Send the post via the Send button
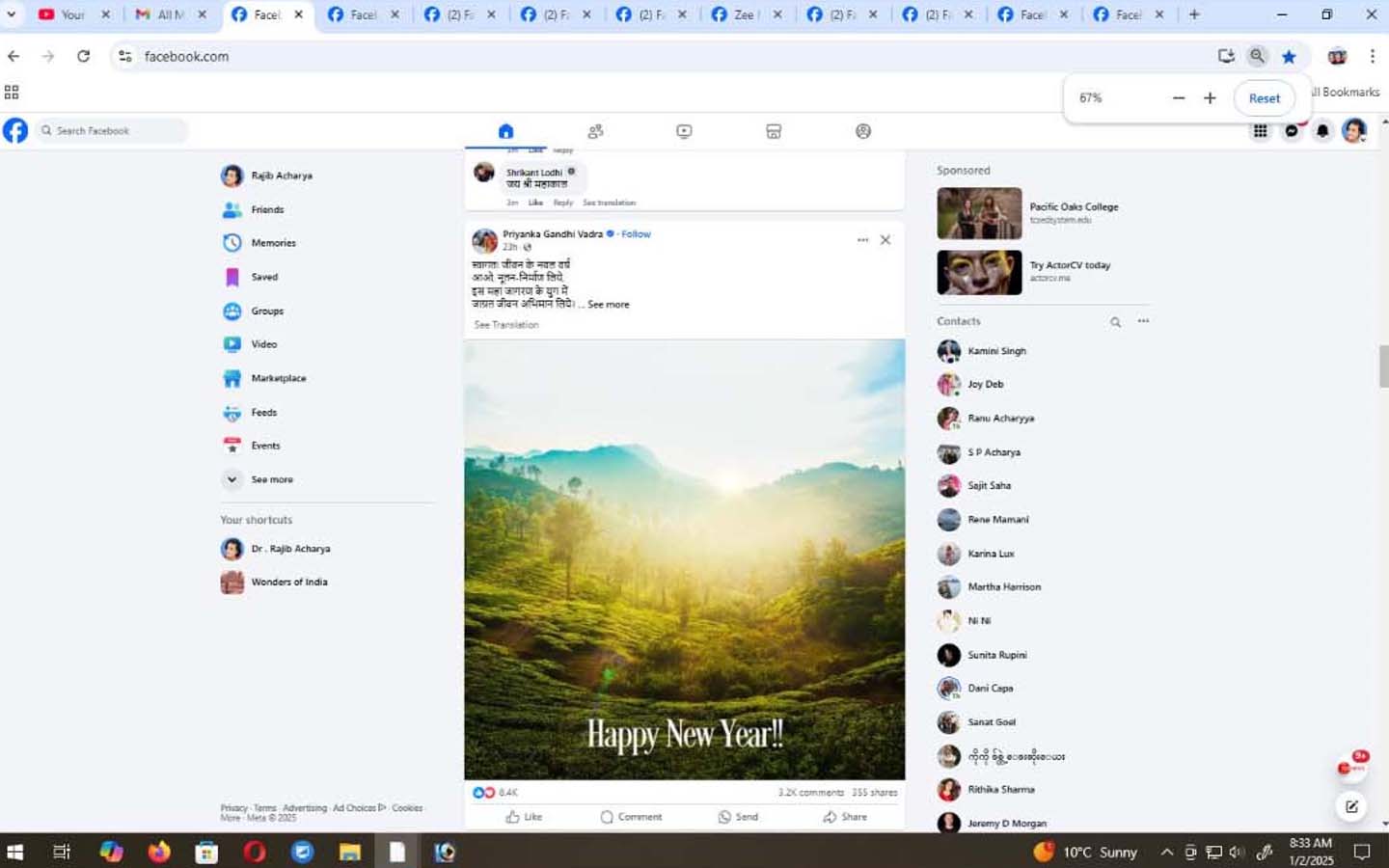 coord(738,817)
